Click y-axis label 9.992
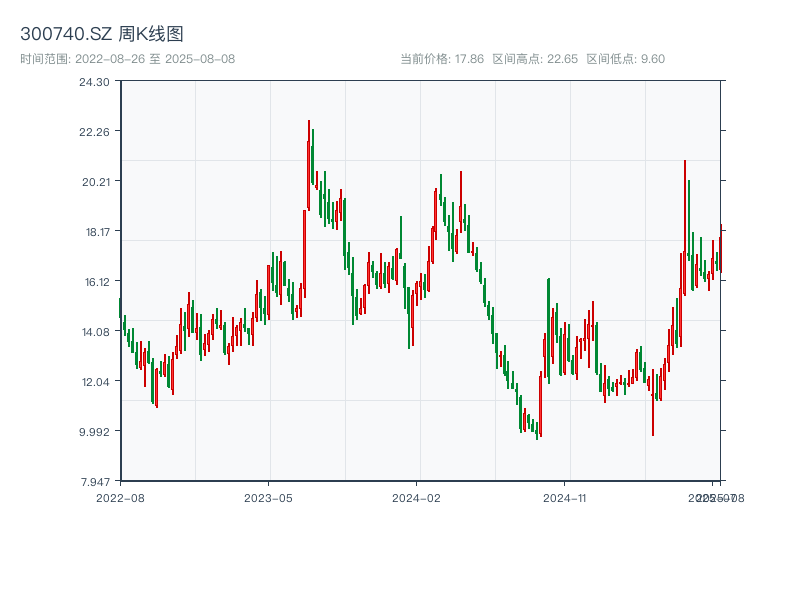This screenshot has height=600, width=800. 94,432
